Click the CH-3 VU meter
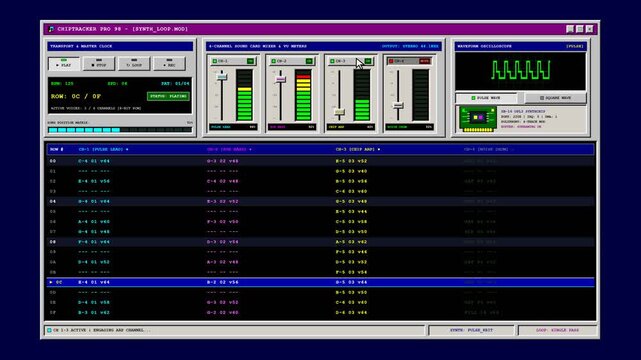 coord(362,95)
